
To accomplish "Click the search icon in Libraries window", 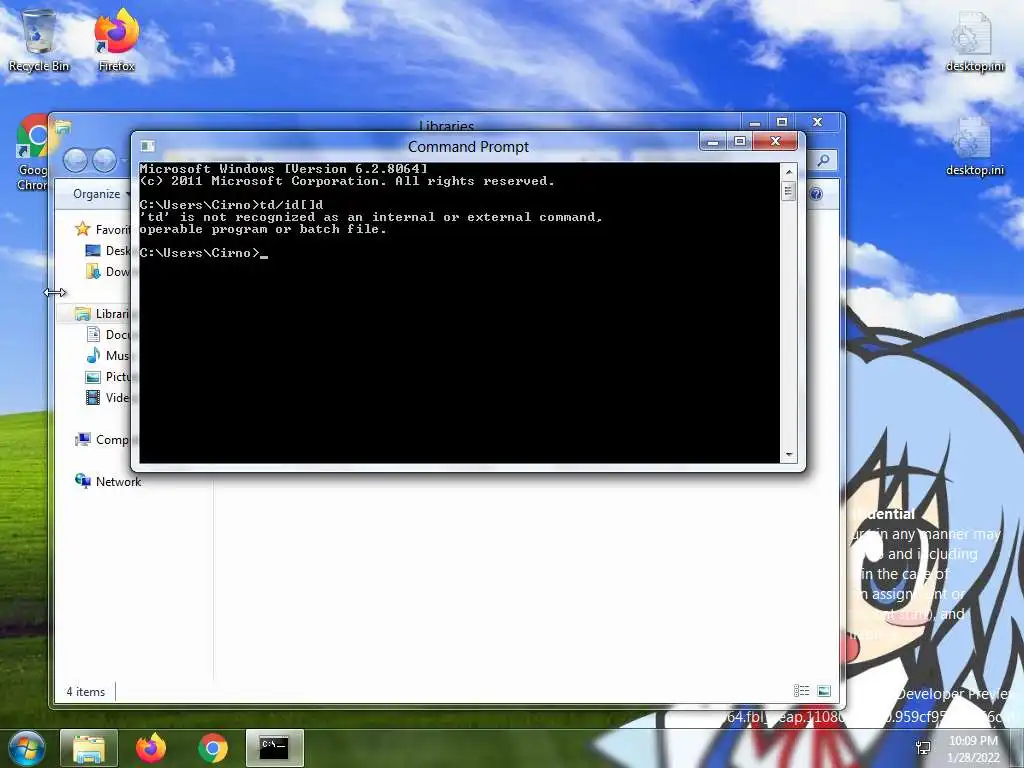I will point(824,160).
